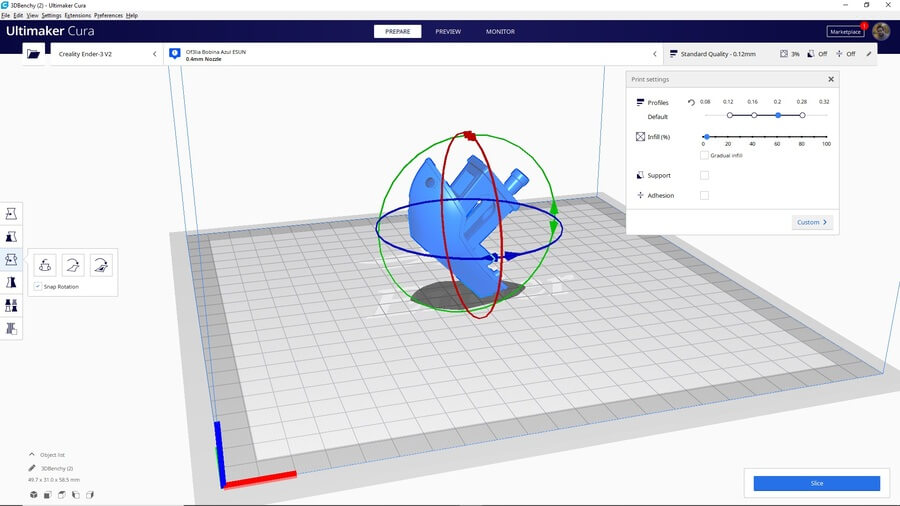The height and width of the screenshot is (506, 900).
Task: Expand Creality Ender-3 V2 printer selector
Action: [x=106, y=54]
